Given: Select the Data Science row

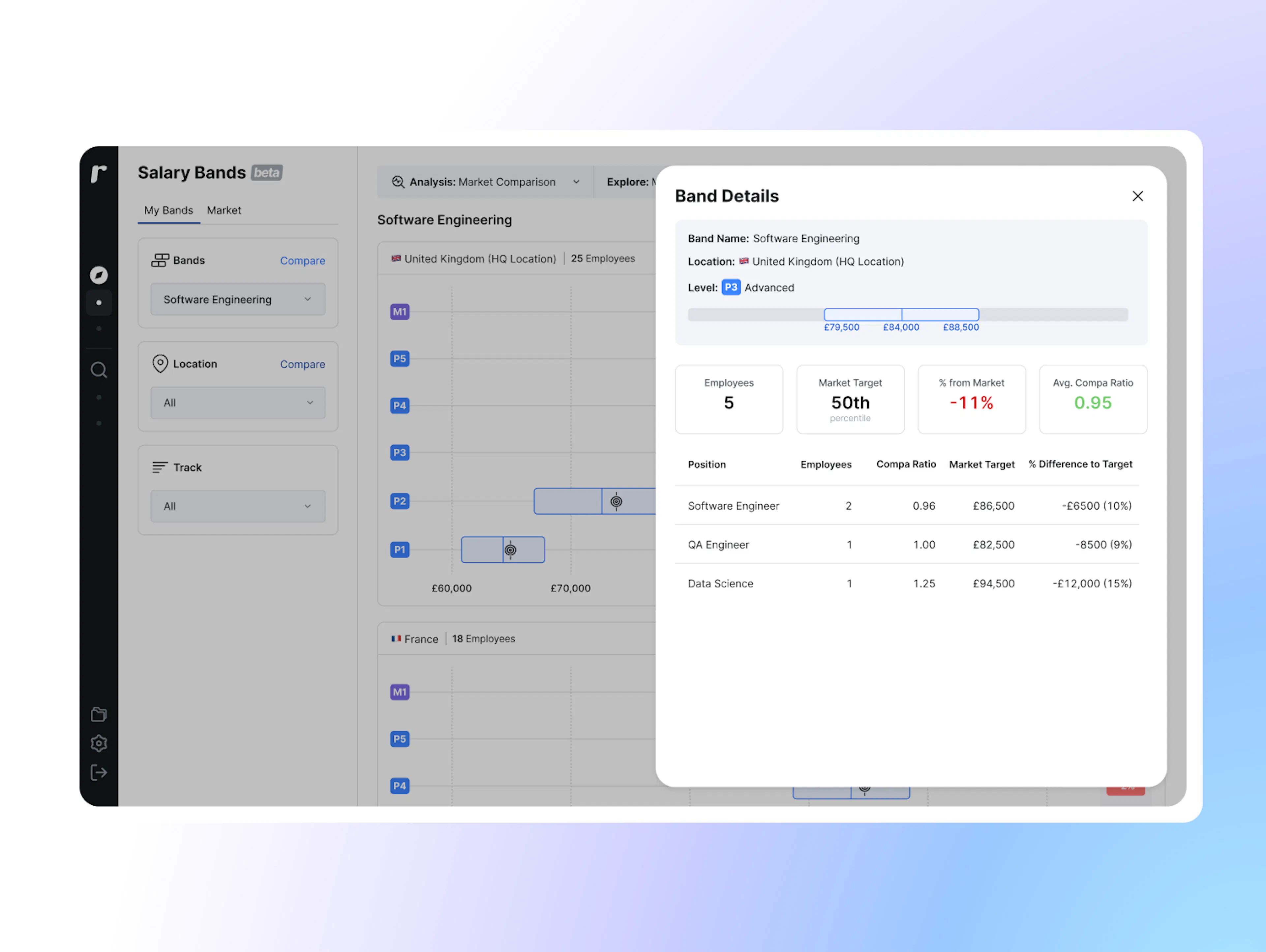Looking at the screenshot, I should 907,583.
